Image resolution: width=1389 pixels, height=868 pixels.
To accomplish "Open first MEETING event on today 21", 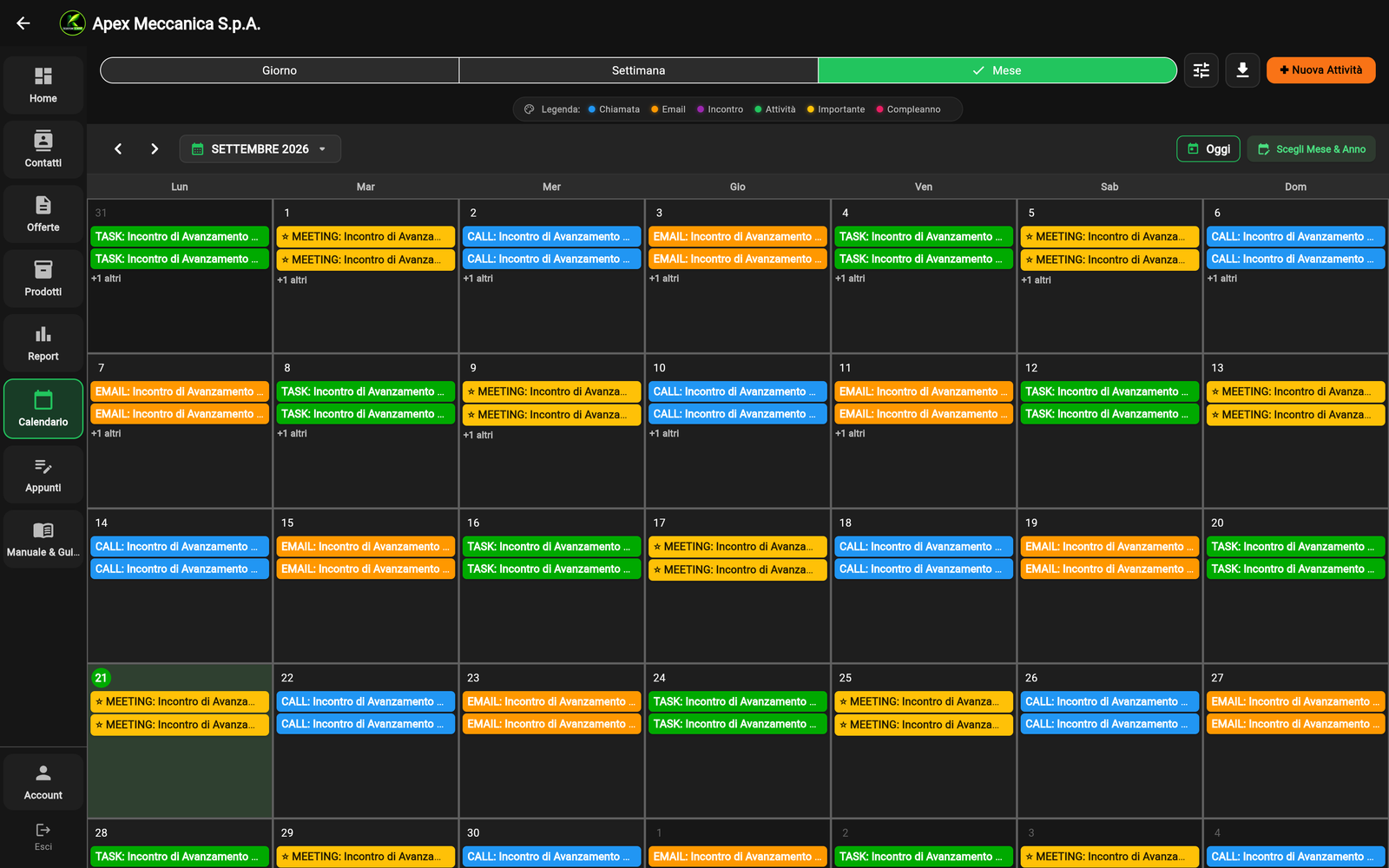I will tap(180, 701).
